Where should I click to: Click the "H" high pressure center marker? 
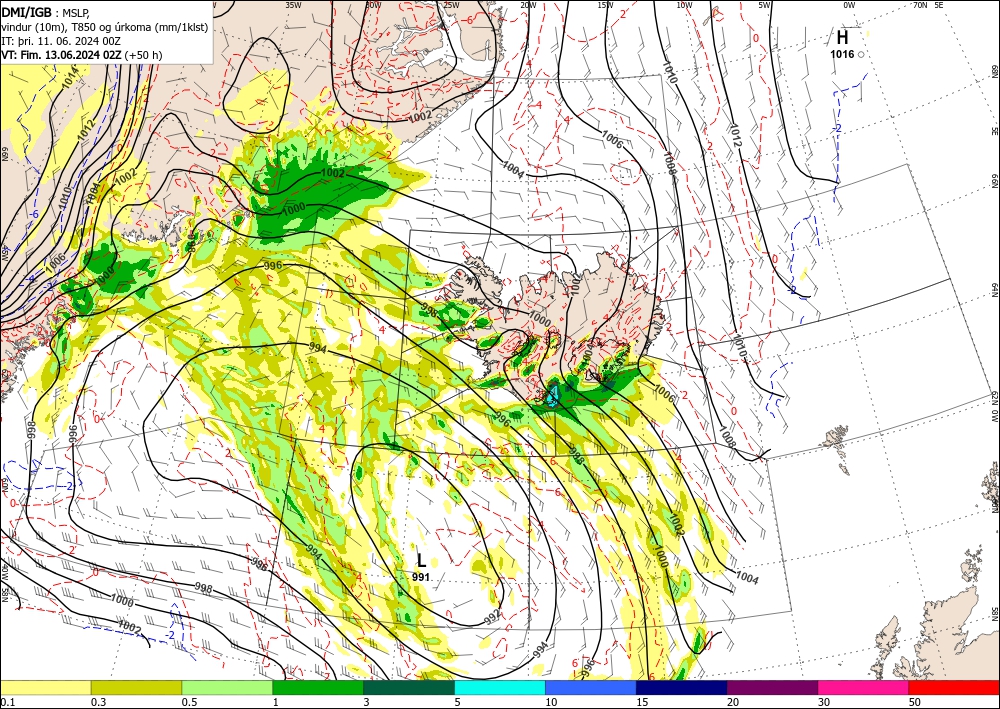[x=842, y=38]
